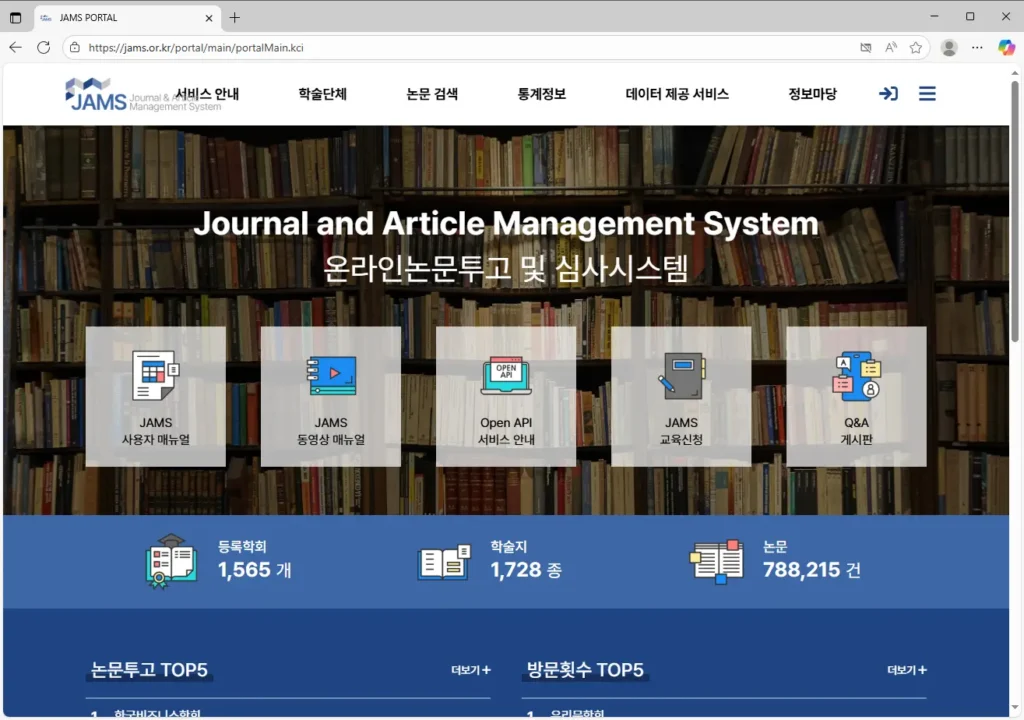This screenshot has height=720, width=1024.
Task: Open the 서비스 안내 menu
Action: click(207, 94)
